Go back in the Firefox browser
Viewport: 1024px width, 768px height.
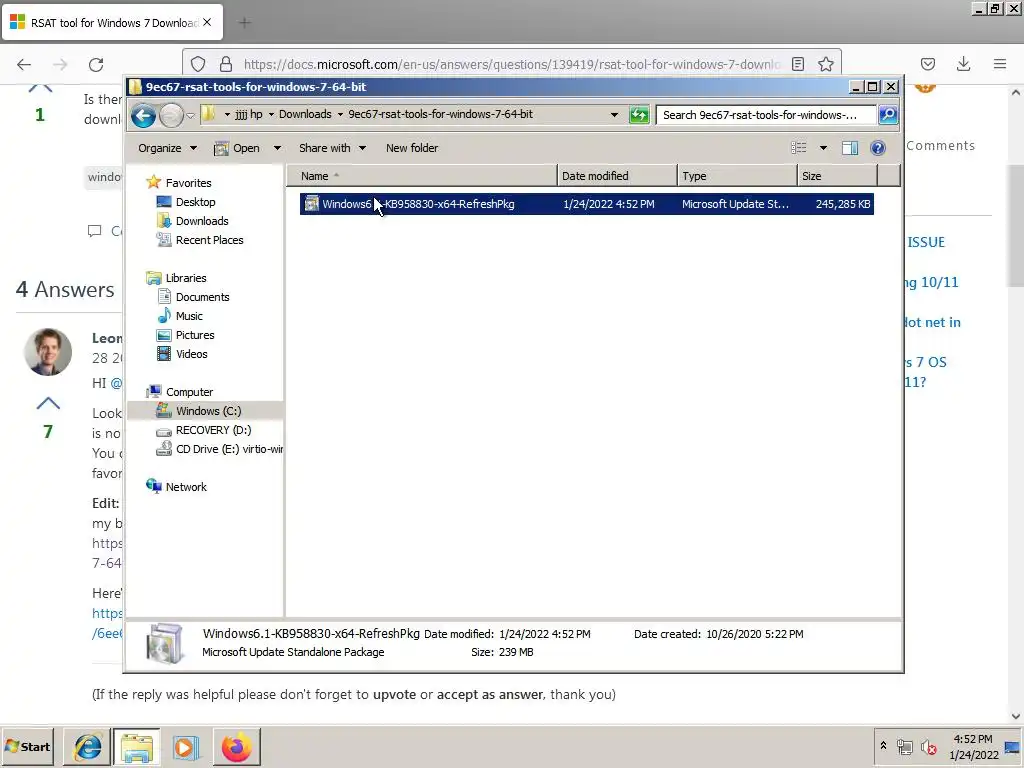[x=24, y=64]
